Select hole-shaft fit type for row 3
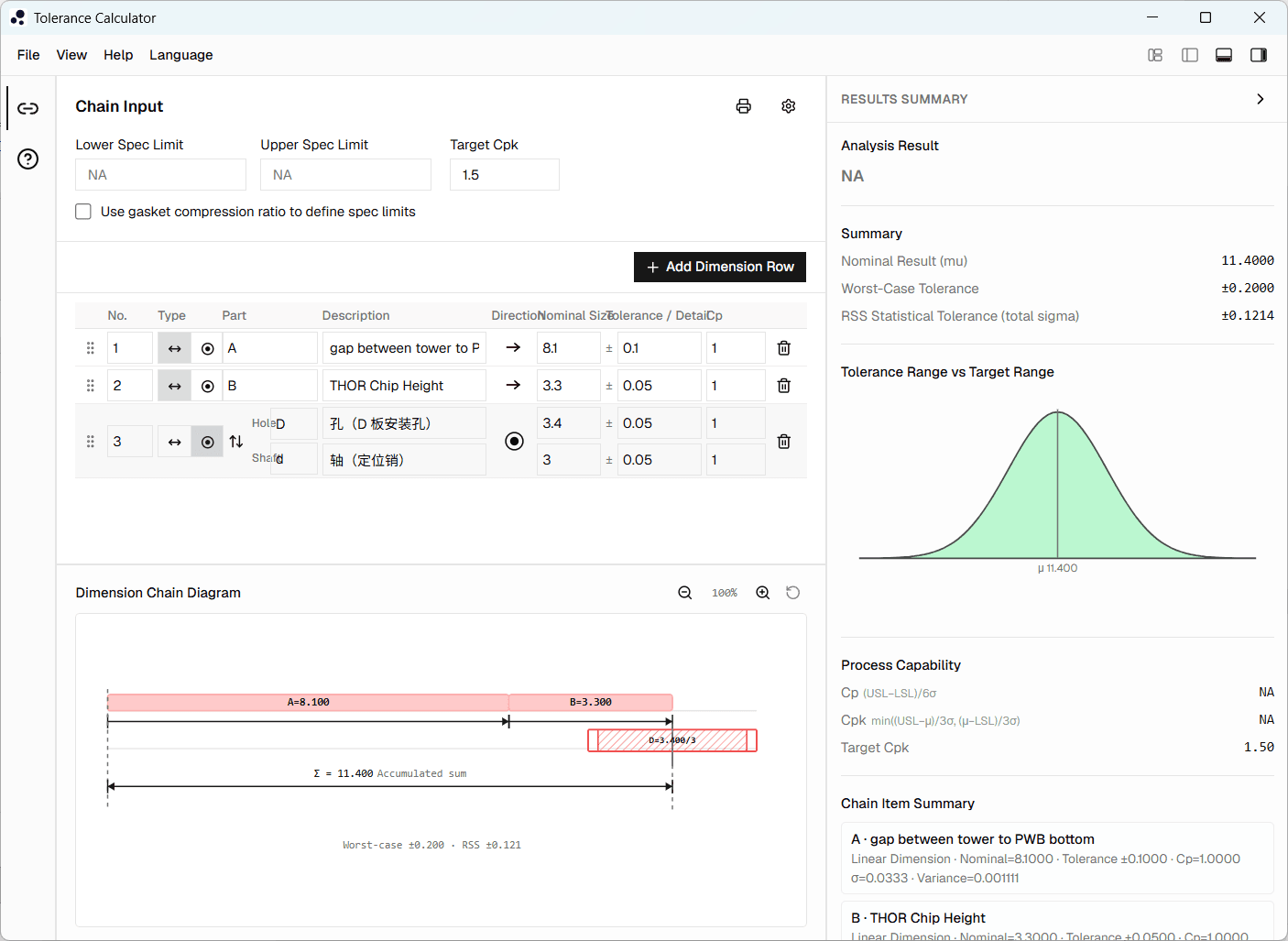 click(x=208, y=442)
